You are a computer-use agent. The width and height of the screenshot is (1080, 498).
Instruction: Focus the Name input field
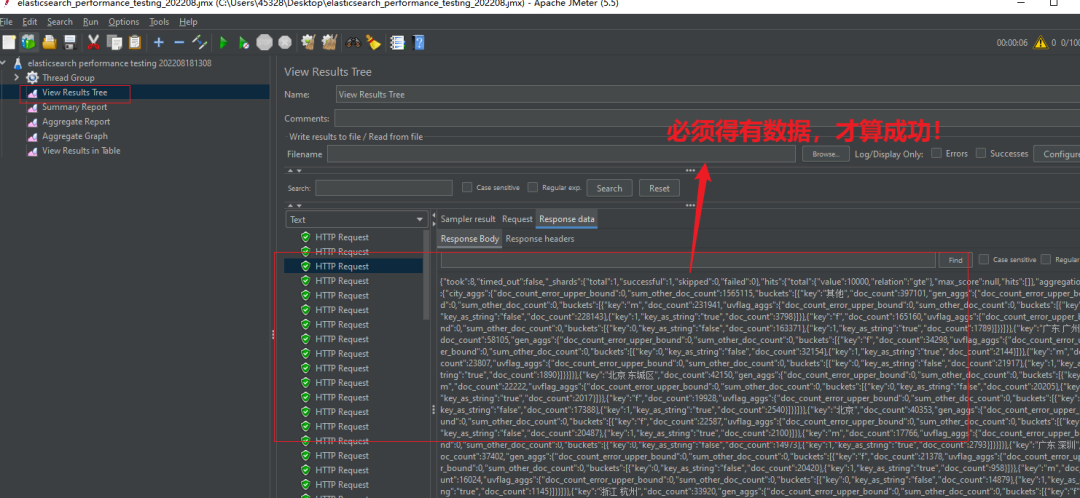click(x=708, y=94)
